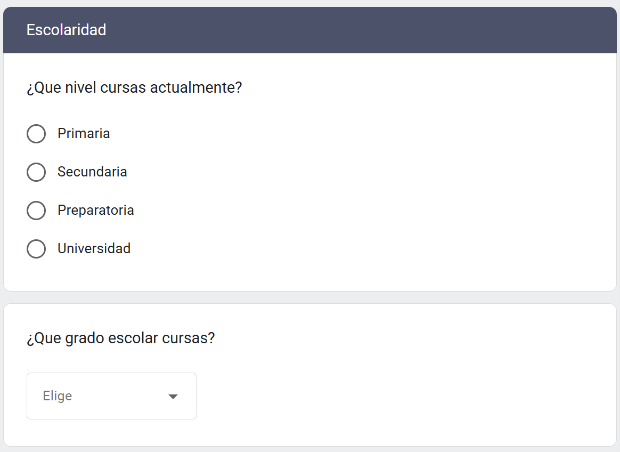
Task: Click the dark Escolaridad title bar background
Action: [x=356, y=30]
